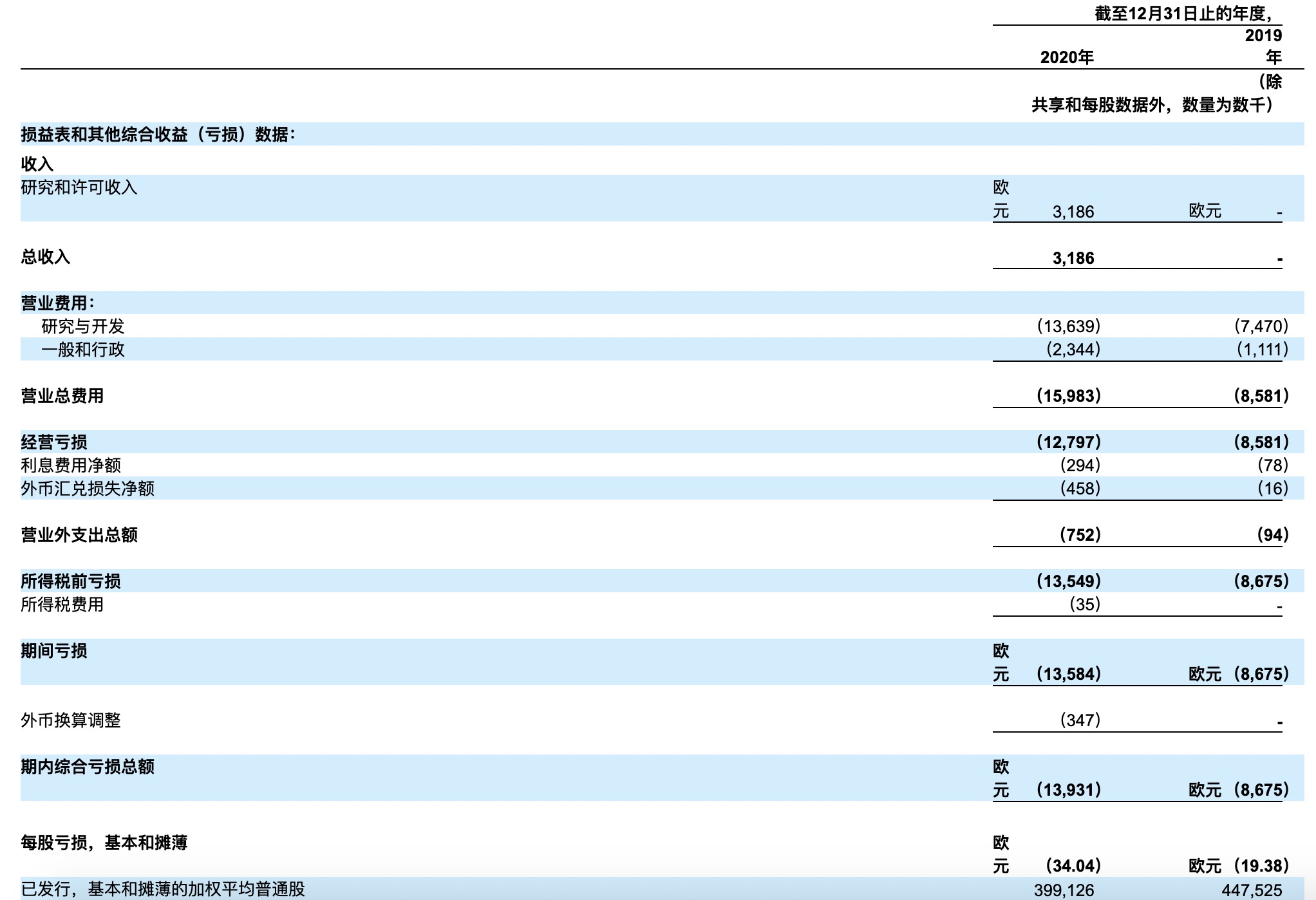The height and width of the screenshot is (900, 1316).
Task: Click the (19.38) loss per share value
Action: tap(1261, 866)
